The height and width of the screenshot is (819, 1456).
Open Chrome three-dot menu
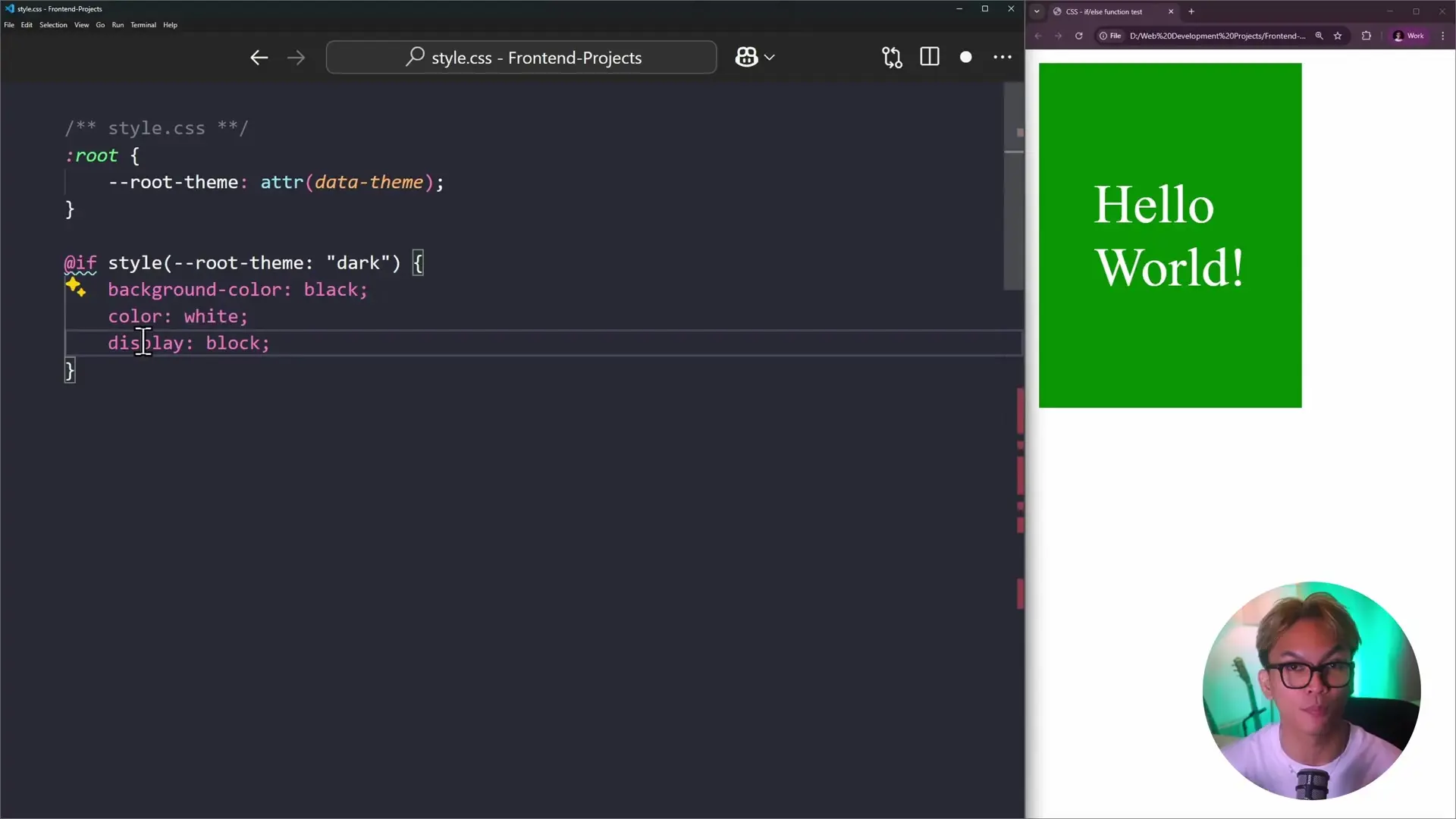tap(1442, 36)
